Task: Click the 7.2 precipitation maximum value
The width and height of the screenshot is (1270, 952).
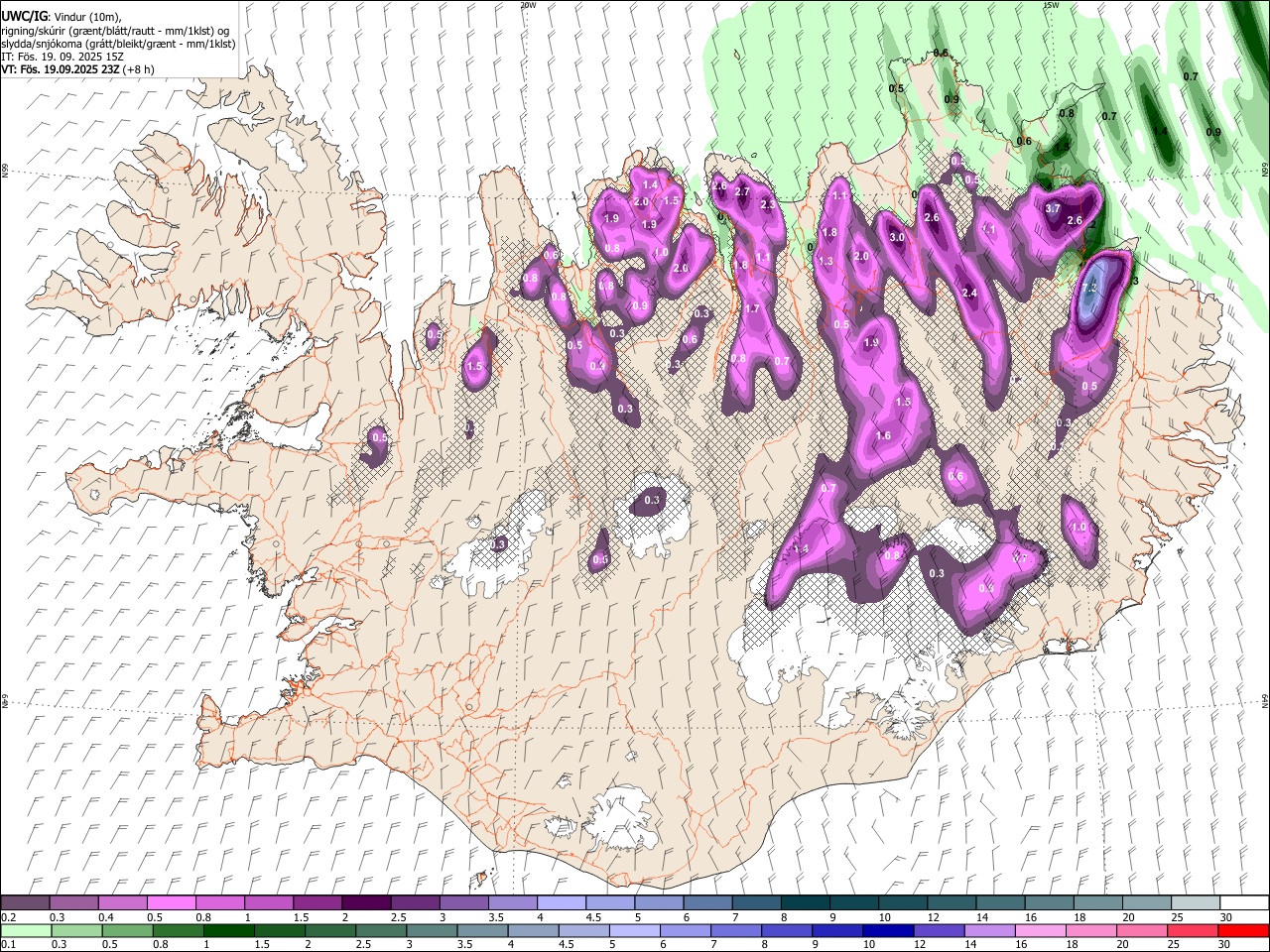Action: click(1089, 288)
